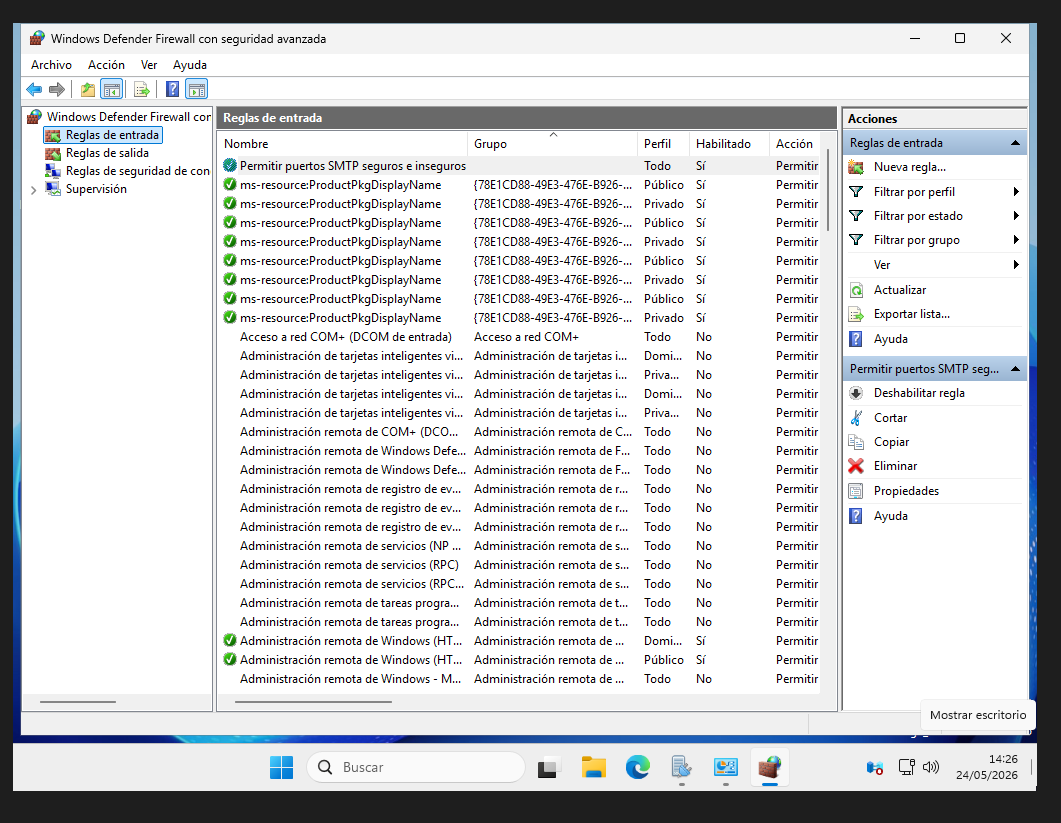
Task: Click the network icon in system tray
Action: coord(906,767)
